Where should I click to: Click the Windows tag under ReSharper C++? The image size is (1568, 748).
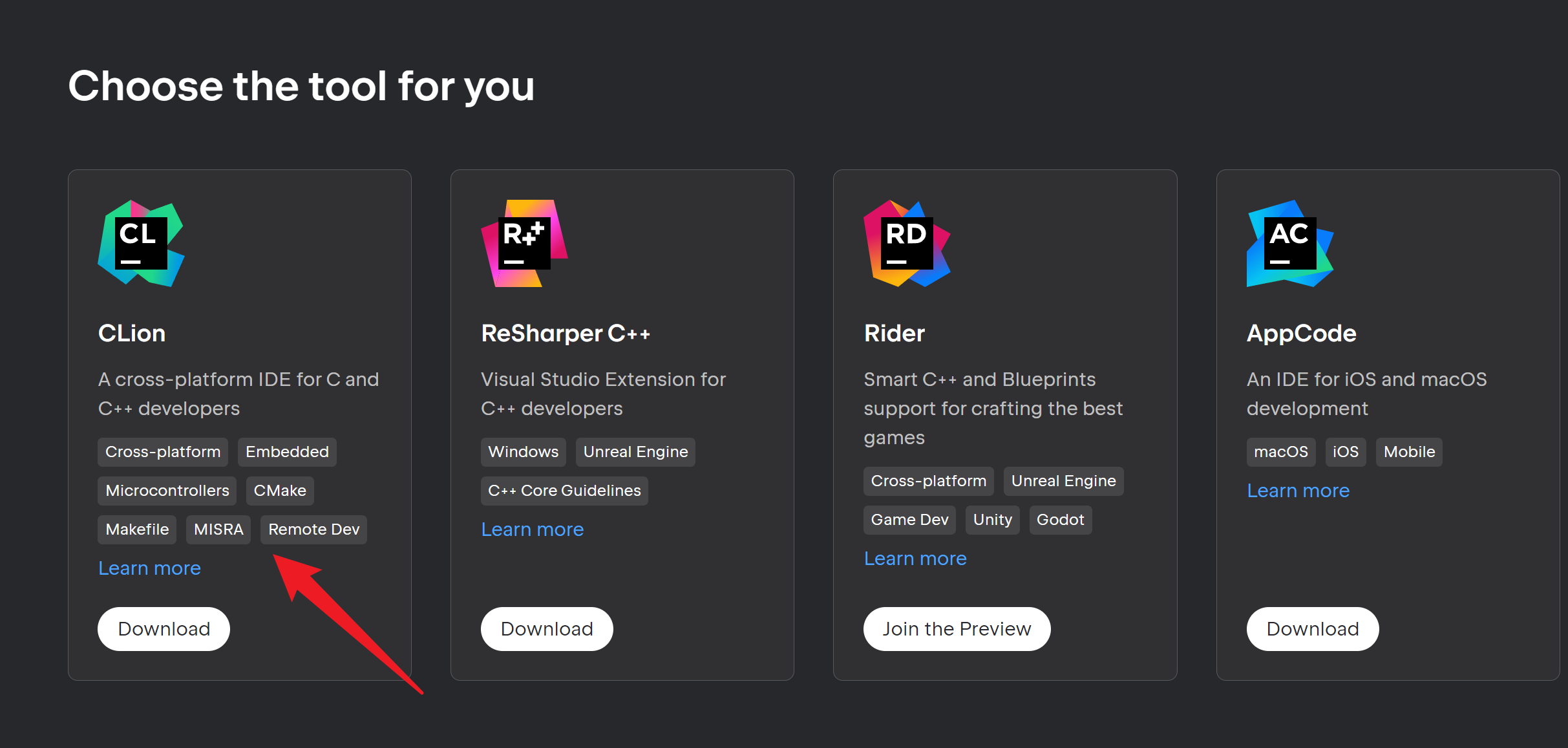(523, 452)
